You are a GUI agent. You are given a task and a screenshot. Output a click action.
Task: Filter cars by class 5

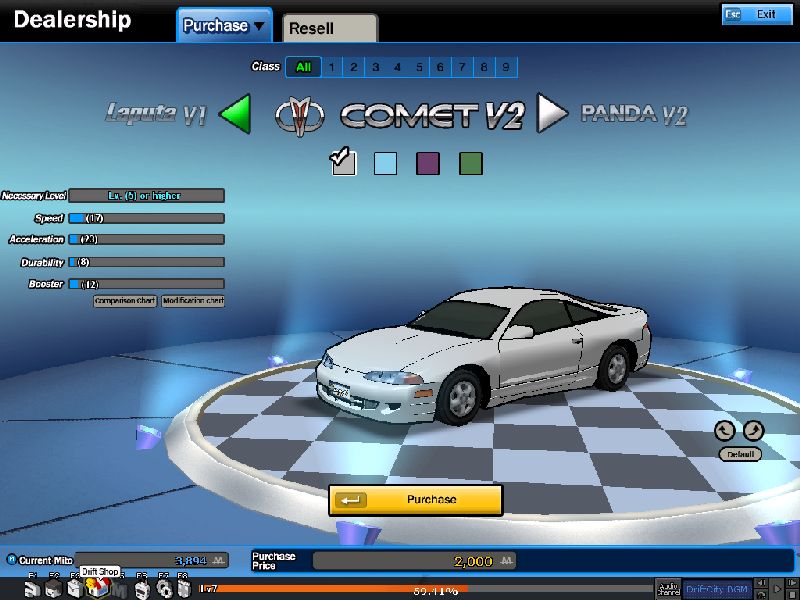419,67
